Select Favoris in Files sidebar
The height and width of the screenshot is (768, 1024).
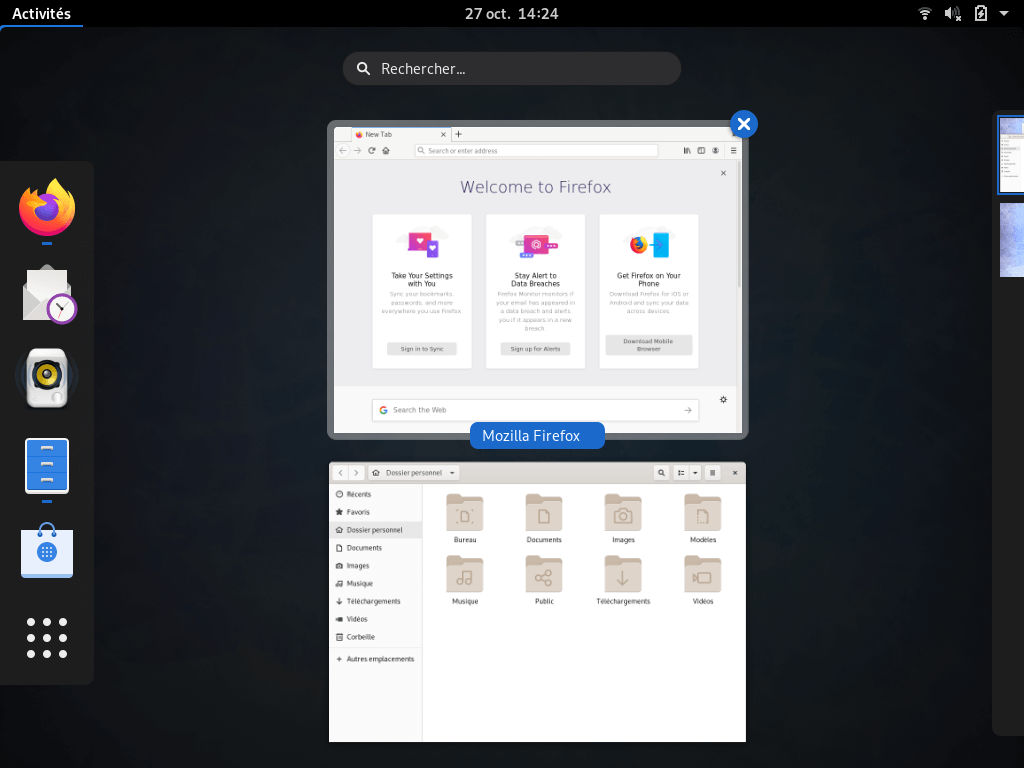[376, 512]
